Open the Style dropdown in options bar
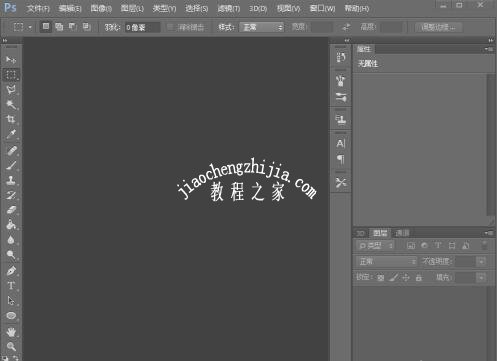Viewport: 497px width, 361px height. [x=262, y=27]
